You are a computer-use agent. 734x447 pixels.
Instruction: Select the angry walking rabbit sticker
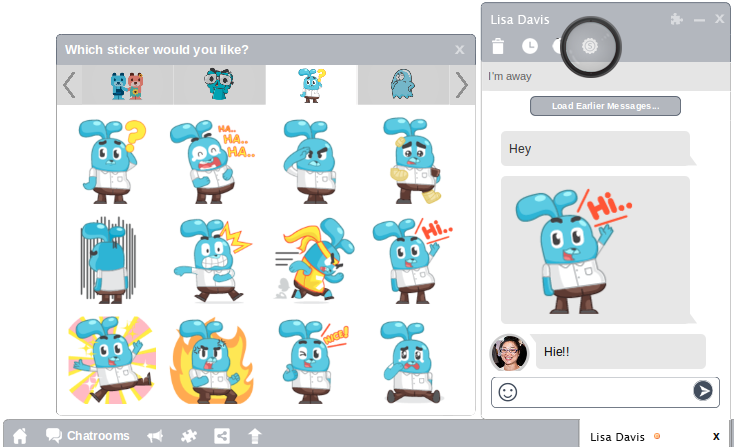(x=213, y=261)
